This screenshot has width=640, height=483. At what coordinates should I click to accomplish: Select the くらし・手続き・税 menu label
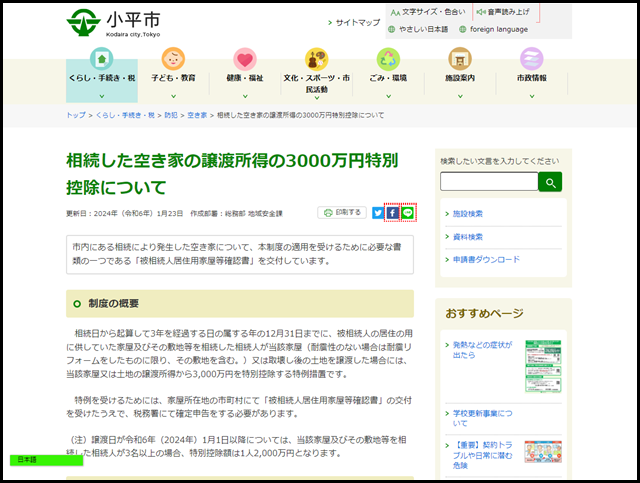tap(102, 78)
